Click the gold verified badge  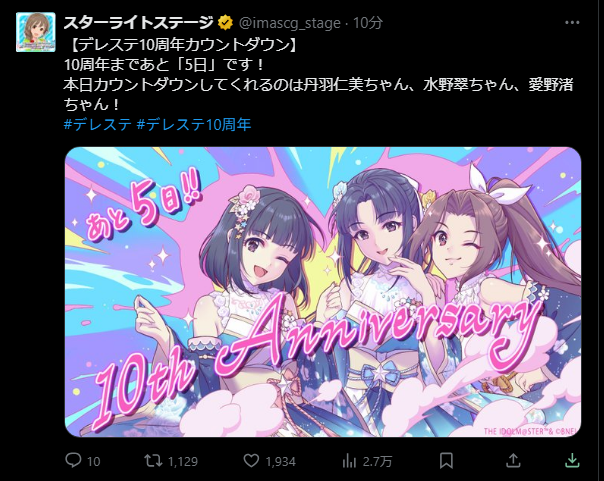pyautogui.click(x=225, y=23)
